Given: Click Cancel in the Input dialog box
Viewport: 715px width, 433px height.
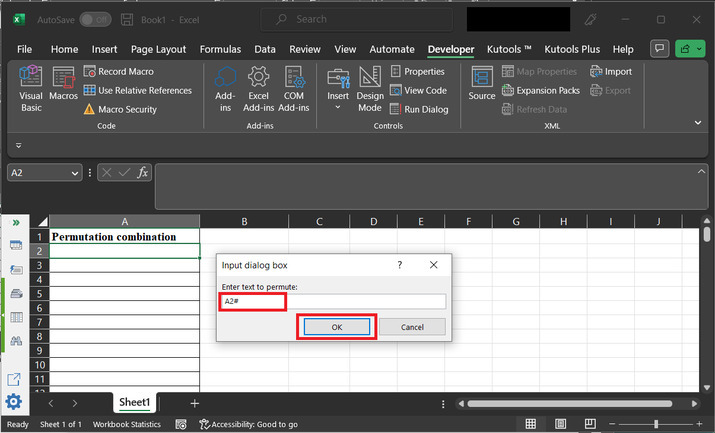Looking at the screenshot, I should click(x=412, y=327).
